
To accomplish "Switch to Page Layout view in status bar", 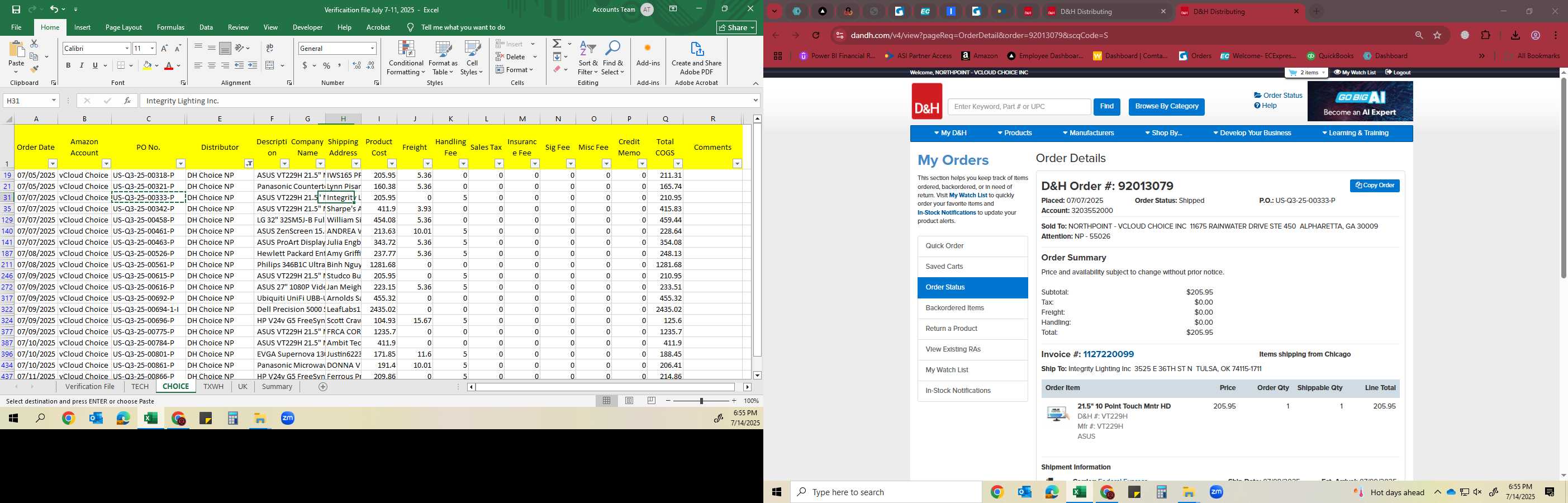I will tap(629, 401).
